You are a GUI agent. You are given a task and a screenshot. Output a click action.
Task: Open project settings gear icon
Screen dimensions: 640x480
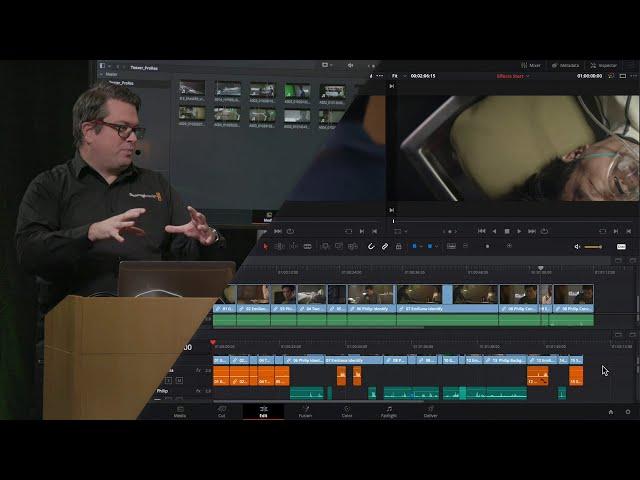pyautogui.click(x=628, y=411)
